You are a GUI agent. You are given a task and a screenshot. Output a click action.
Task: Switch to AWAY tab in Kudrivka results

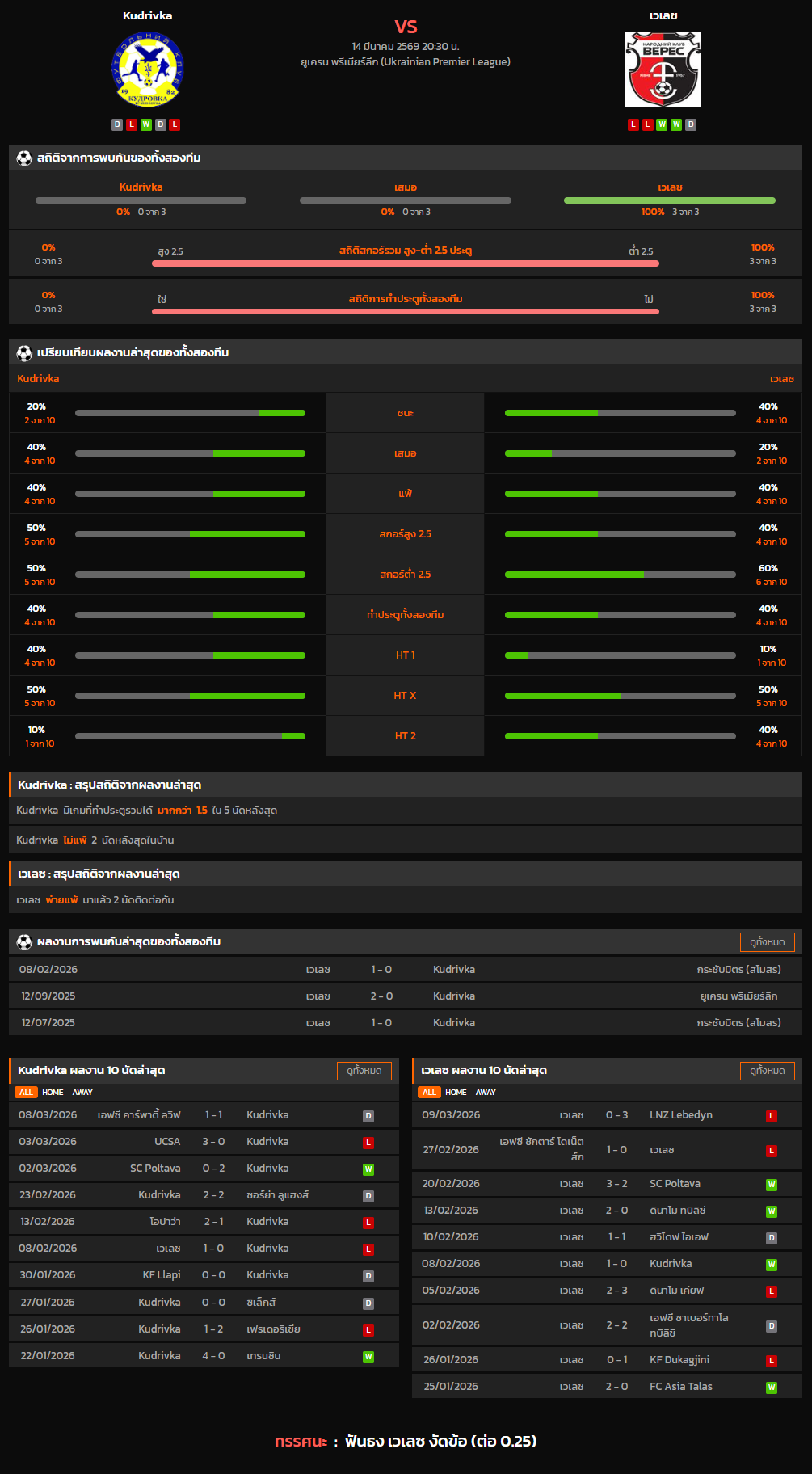(x=82, y=1093)
